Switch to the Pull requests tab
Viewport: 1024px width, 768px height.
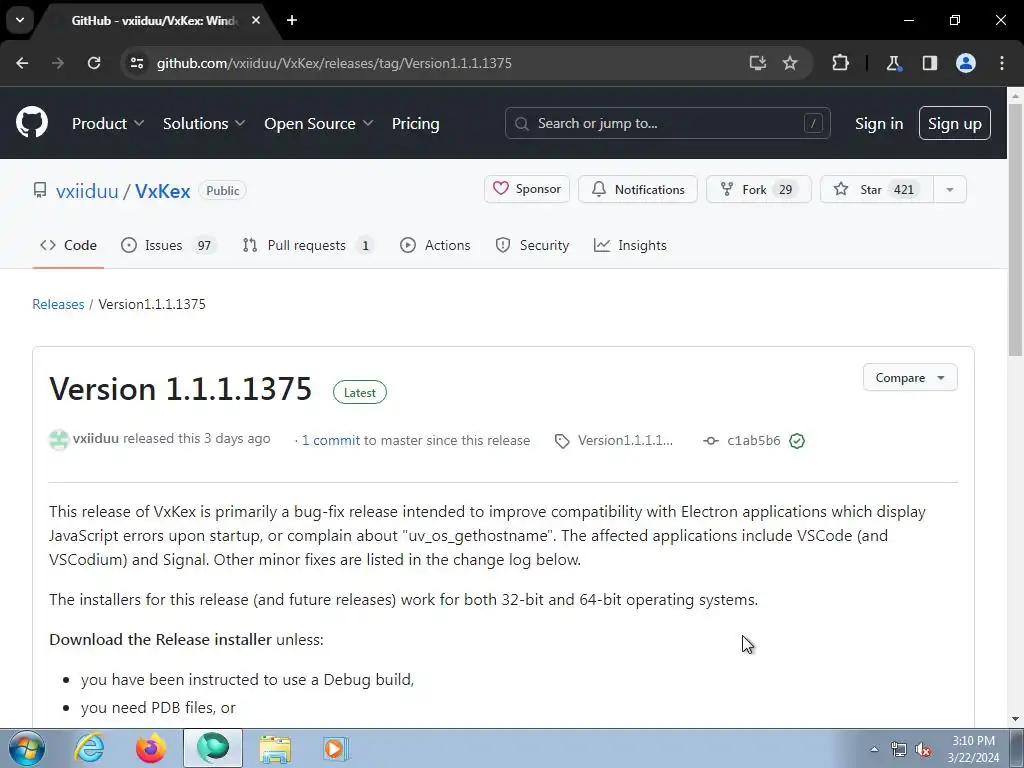click(x=308, y=245)
